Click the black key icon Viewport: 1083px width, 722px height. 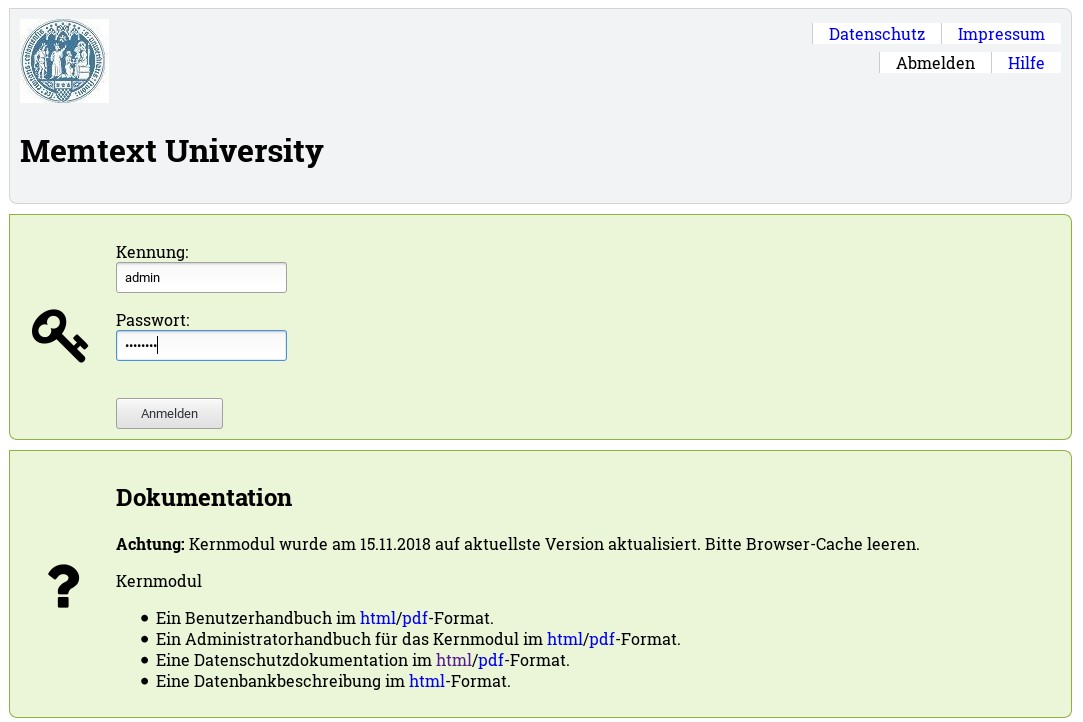click(x=59, y=335)
